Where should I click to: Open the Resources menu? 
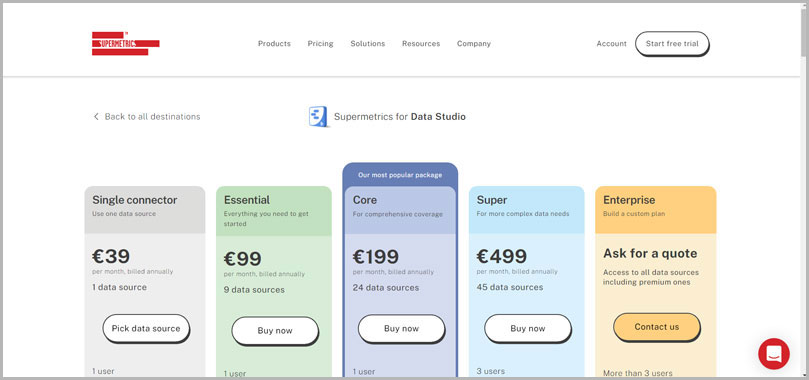tap(421, 44)
